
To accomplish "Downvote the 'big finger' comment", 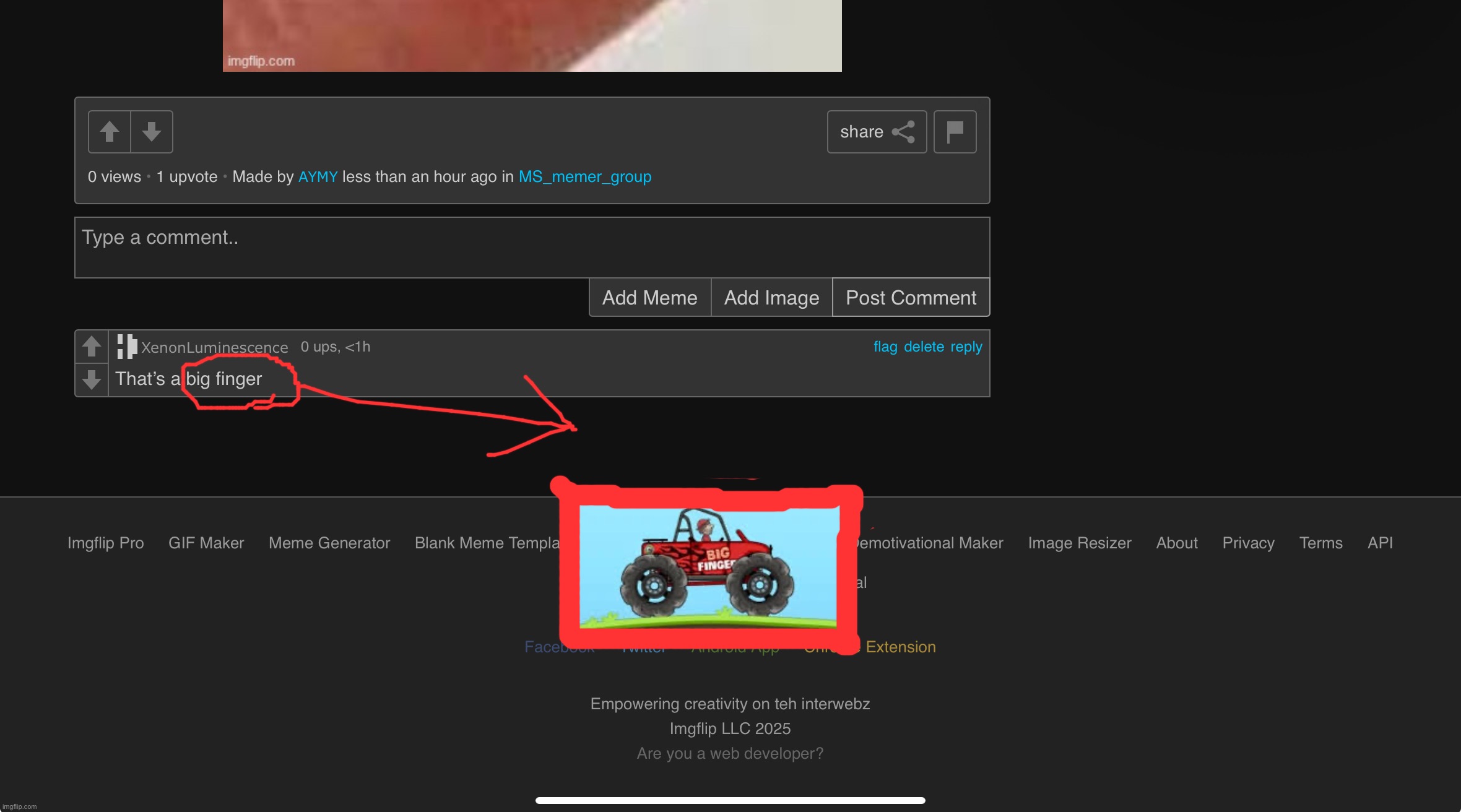I will (x=92, y=379).
